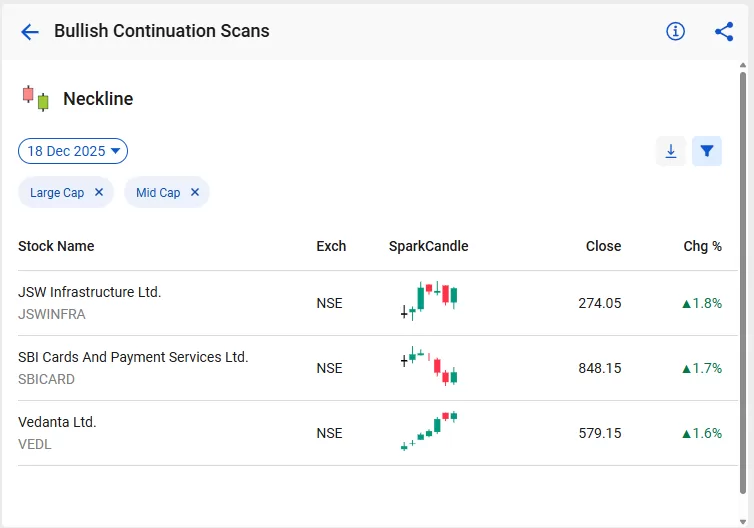This screenshot has height=528, width=754.
Task: Click the 1.8% change value
Action: [x=702, y=303]
